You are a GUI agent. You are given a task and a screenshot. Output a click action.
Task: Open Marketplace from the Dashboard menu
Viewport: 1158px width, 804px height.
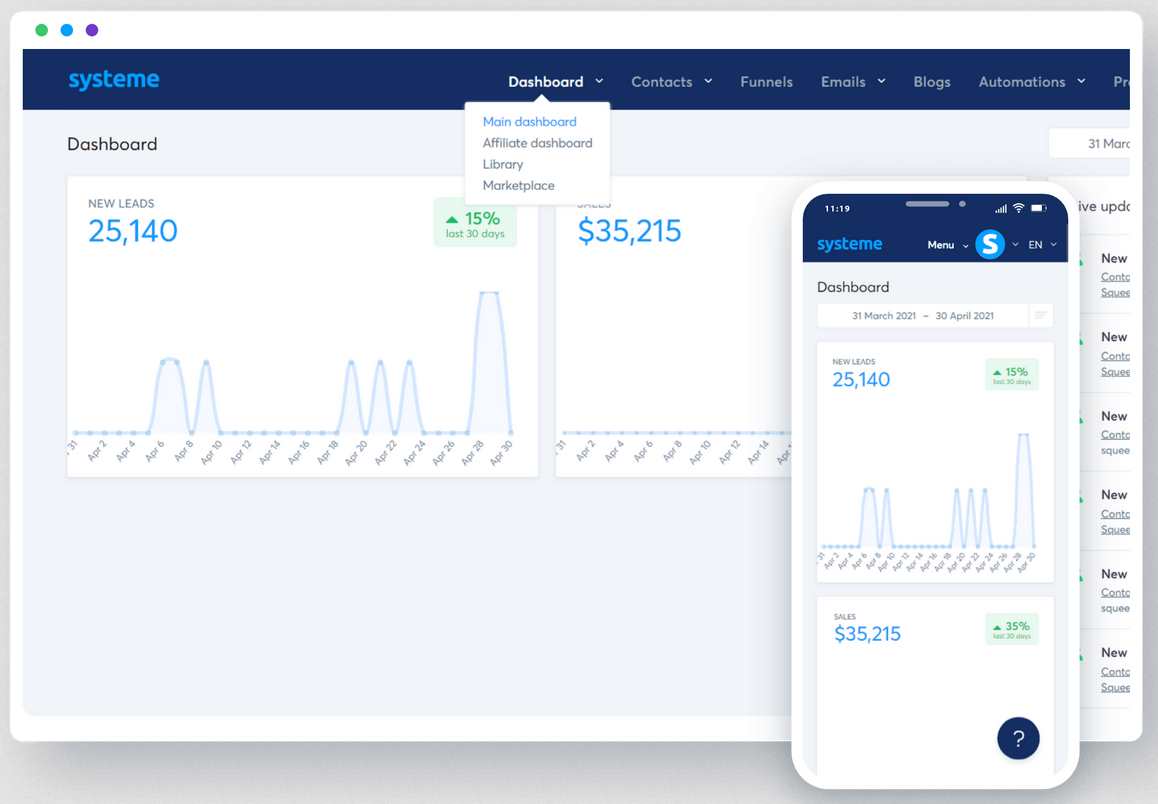tap(518, 185)
